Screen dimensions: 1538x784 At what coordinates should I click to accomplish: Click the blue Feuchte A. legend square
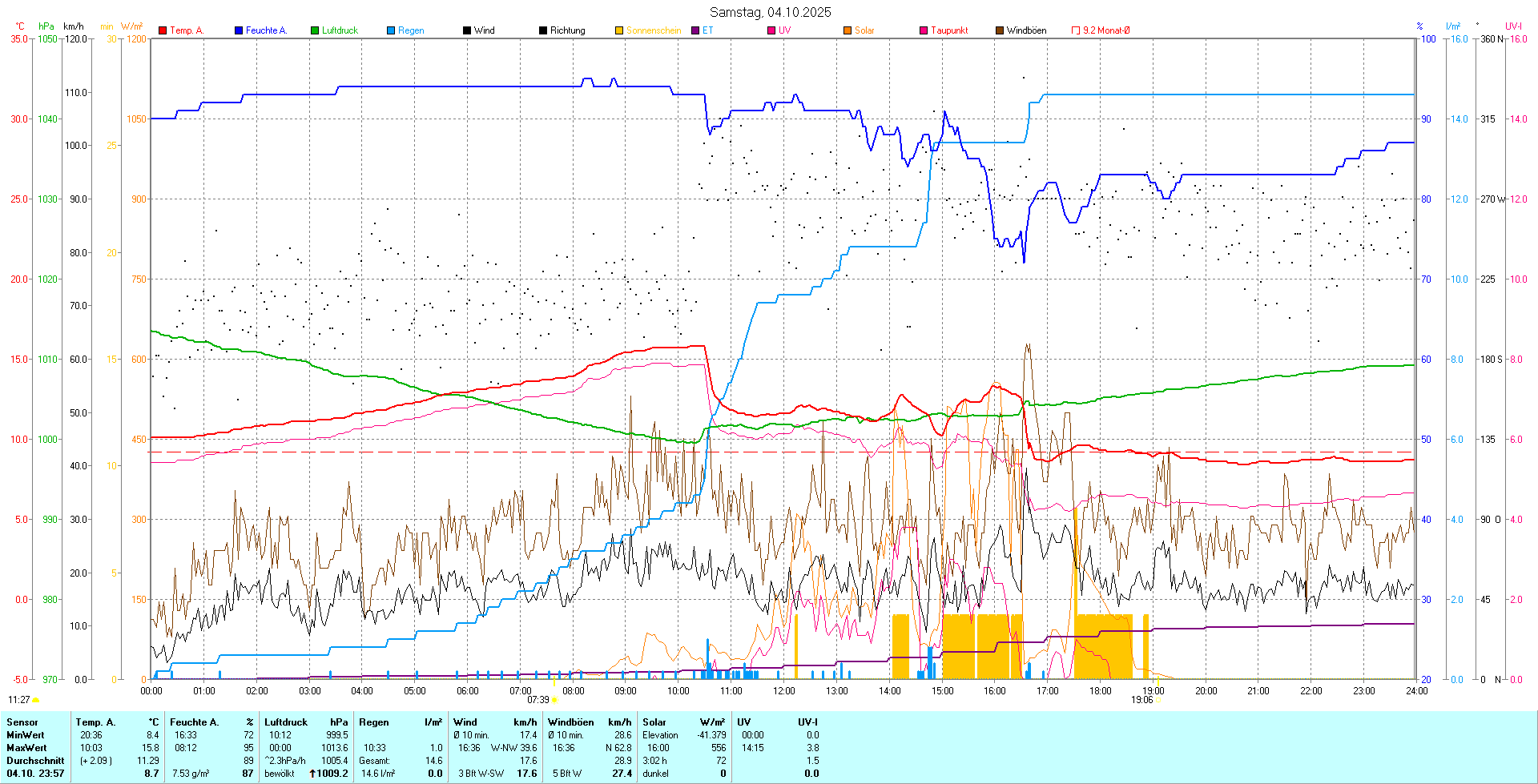(239, 30)
